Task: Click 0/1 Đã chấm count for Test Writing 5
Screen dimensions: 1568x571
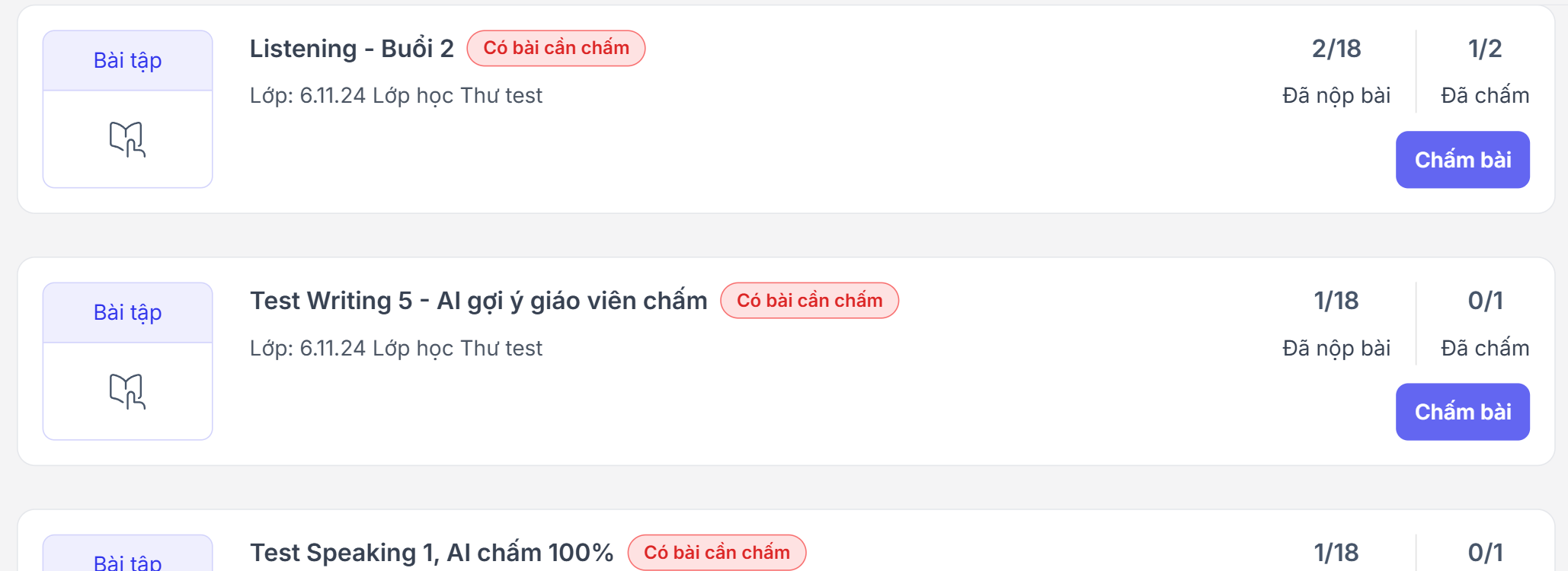Action: pos(1484,301)
